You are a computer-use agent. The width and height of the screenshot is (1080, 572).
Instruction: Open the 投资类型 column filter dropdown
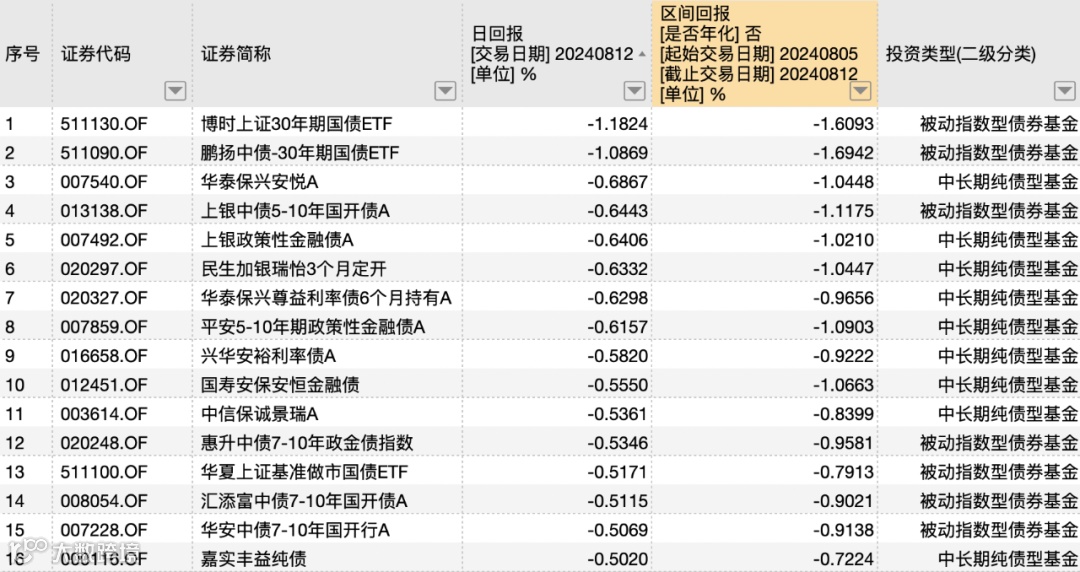click(x=1064, y=91)
